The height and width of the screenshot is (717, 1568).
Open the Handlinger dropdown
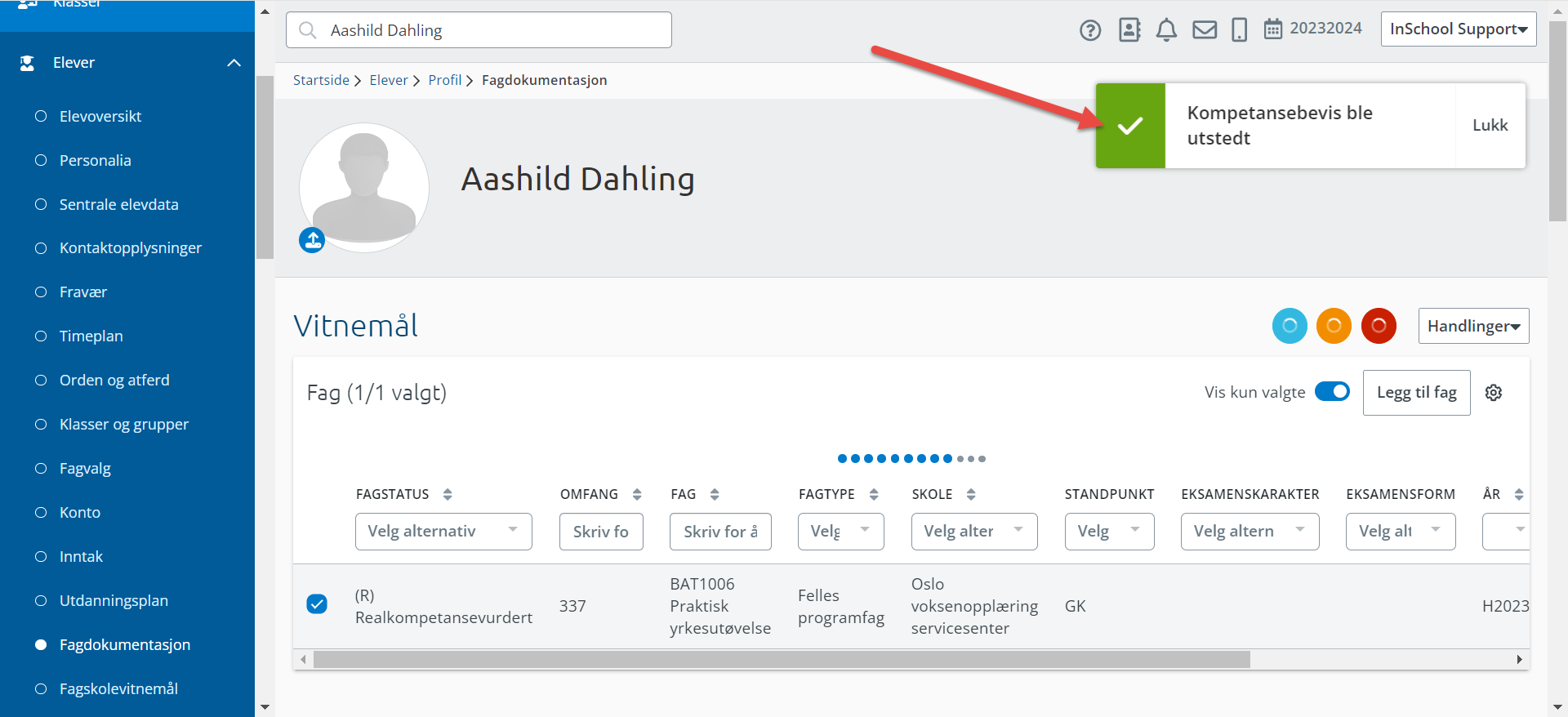click(1473, 326)
